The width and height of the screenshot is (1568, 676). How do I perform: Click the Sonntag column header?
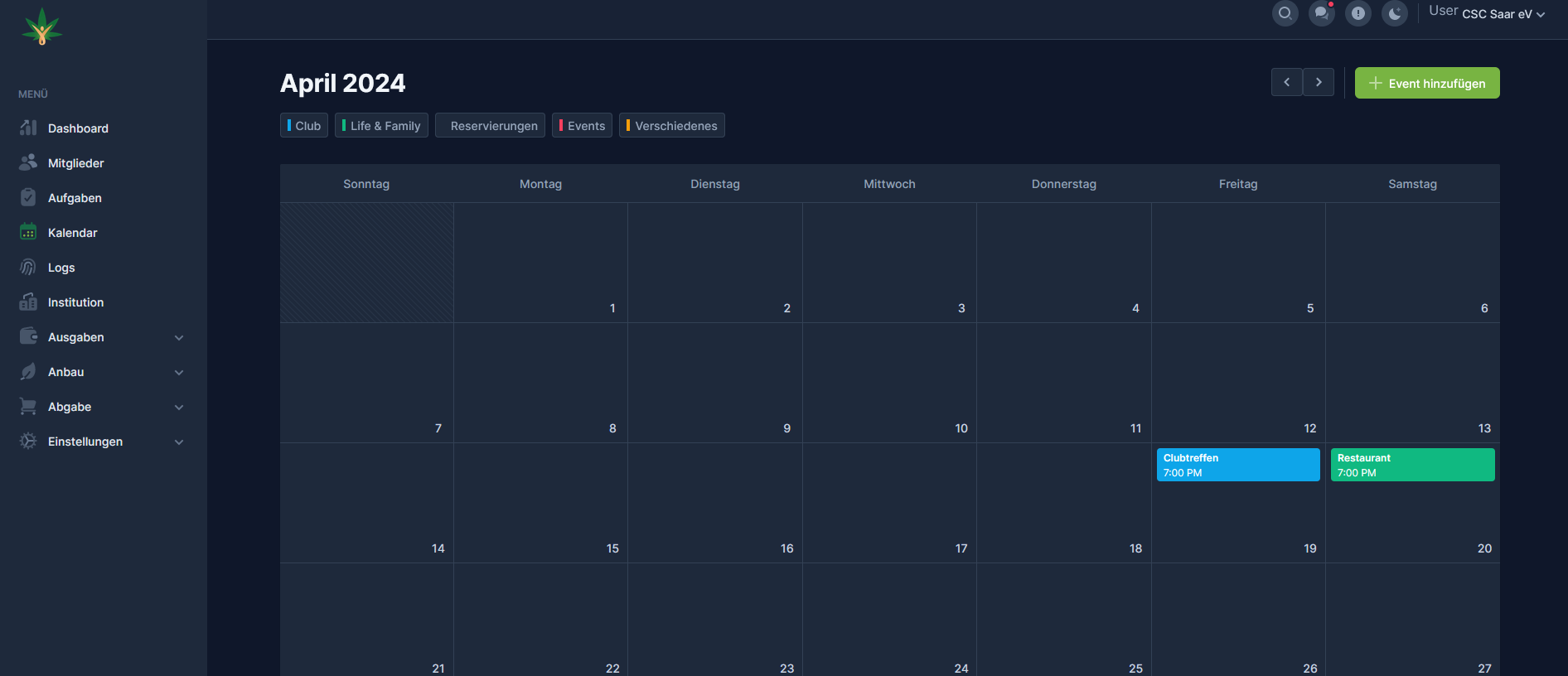[366, 184]
